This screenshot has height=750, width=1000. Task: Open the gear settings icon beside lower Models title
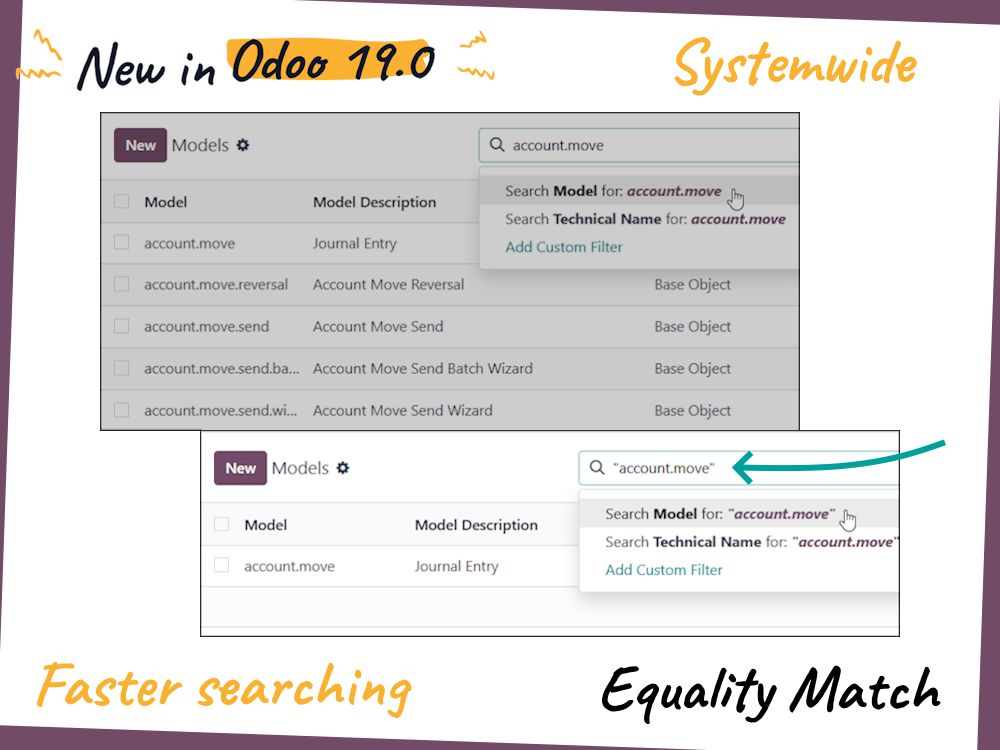[343, 468]
